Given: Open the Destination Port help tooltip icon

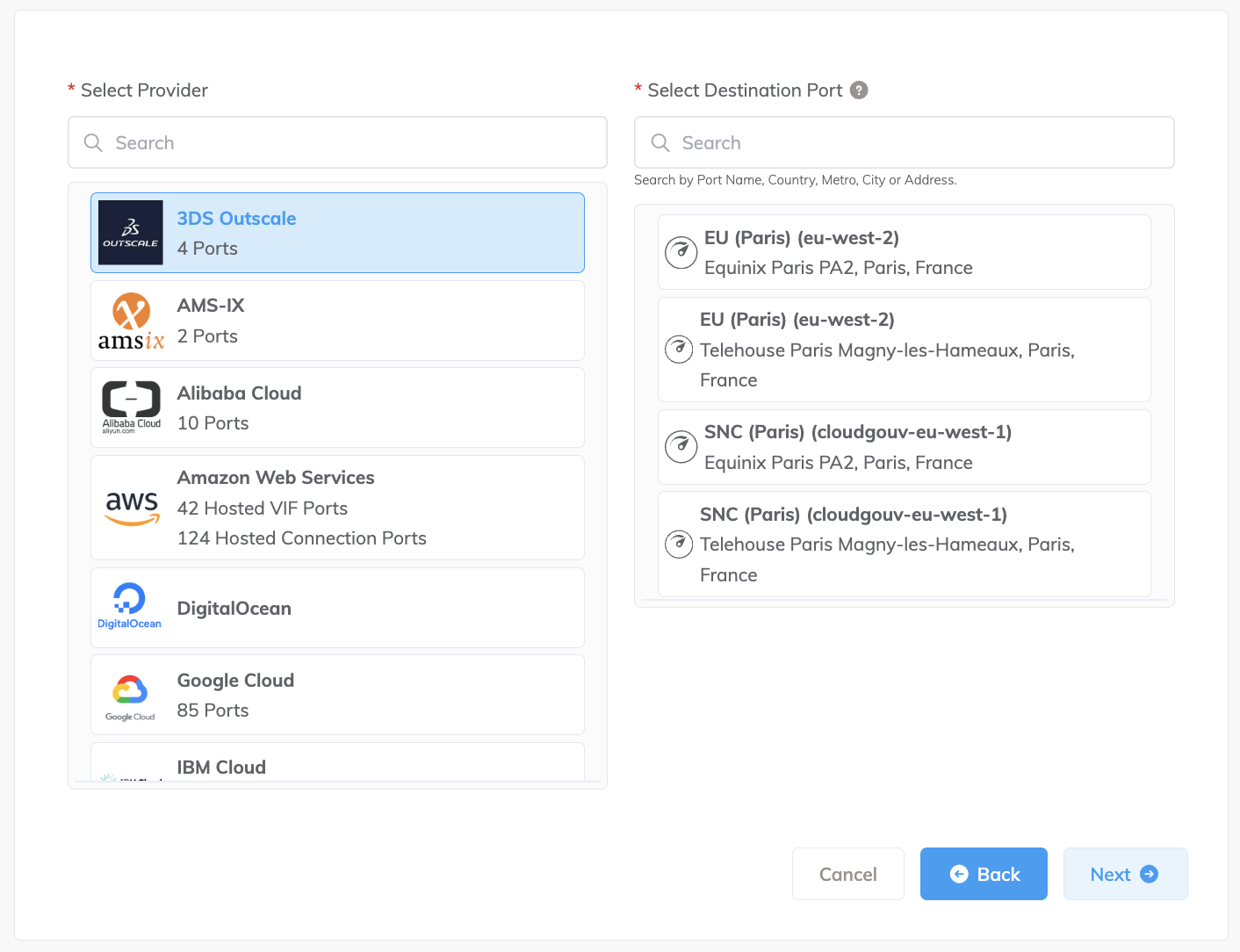Looking at the screenshot, I should 859,90.
